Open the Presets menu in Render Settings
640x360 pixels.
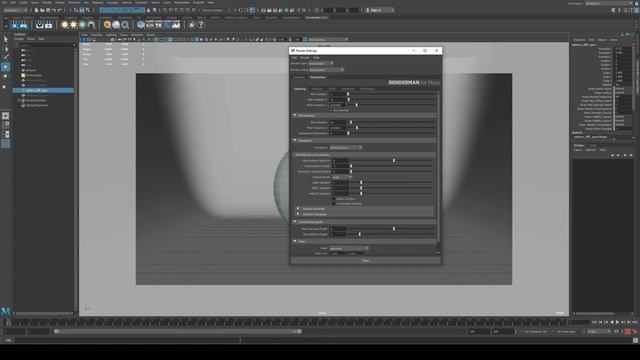[305, 58]
